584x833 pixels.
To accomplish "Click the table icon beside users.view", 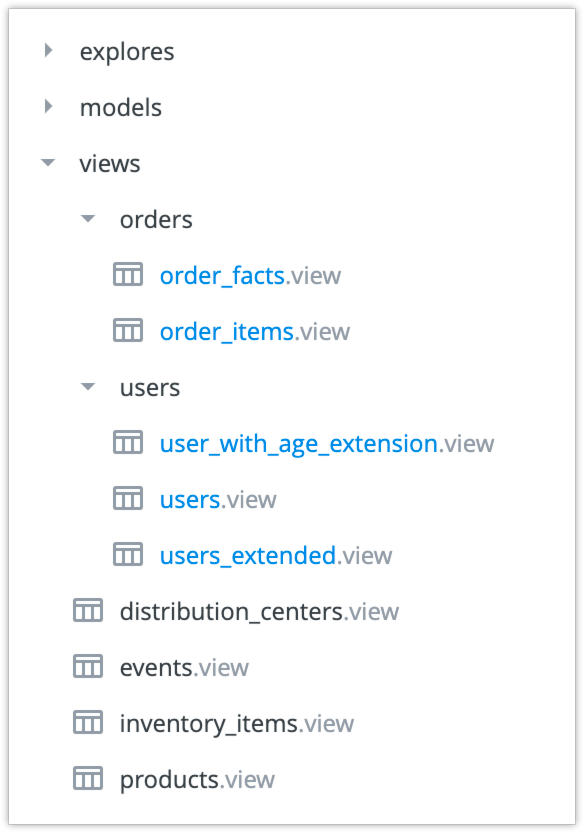I will pos(128,498).
